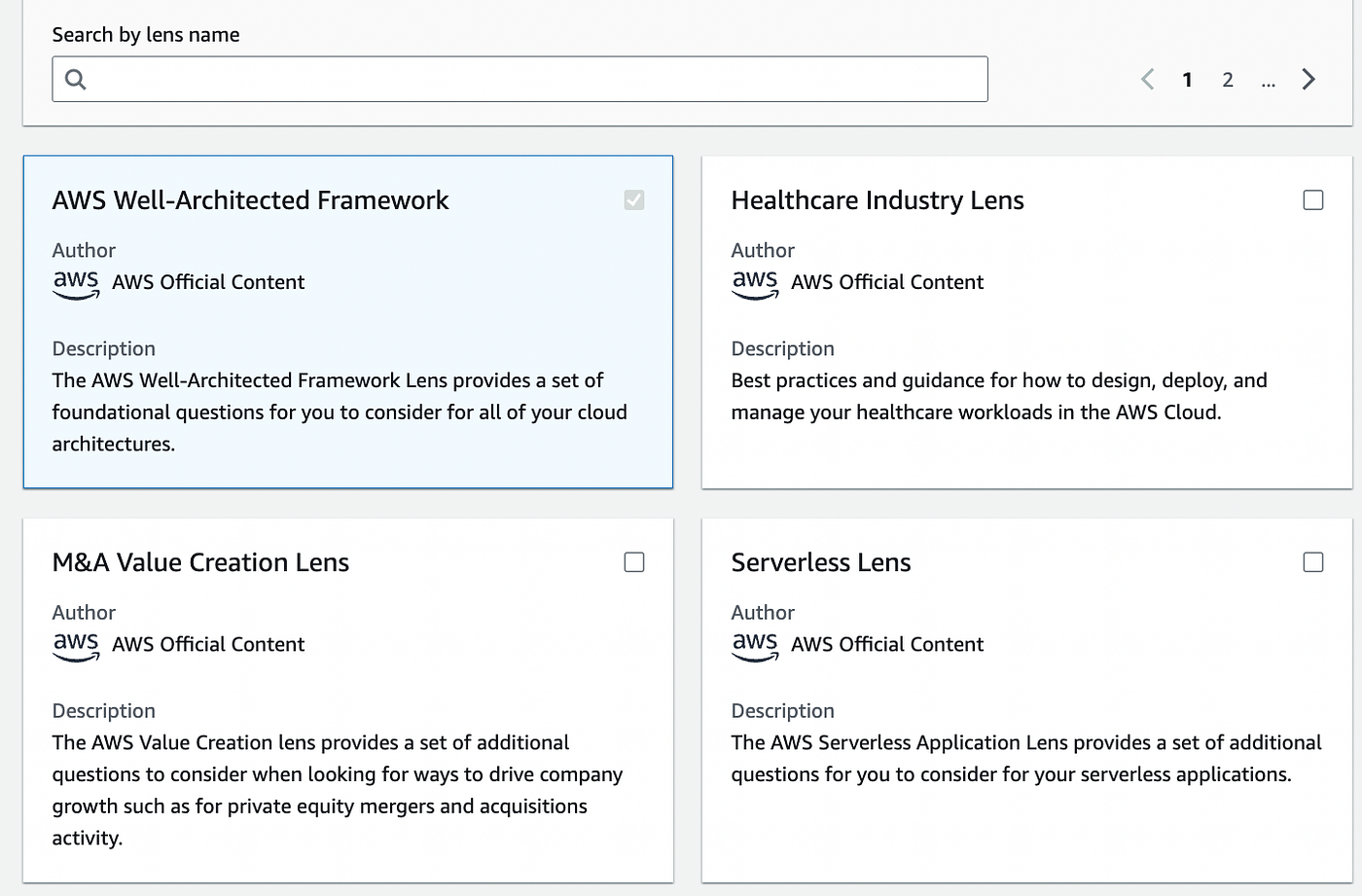1362x896 pixels.
Task: Toggle the AWS Well-Architected Framework checkbox
Action: click(634, 200)
